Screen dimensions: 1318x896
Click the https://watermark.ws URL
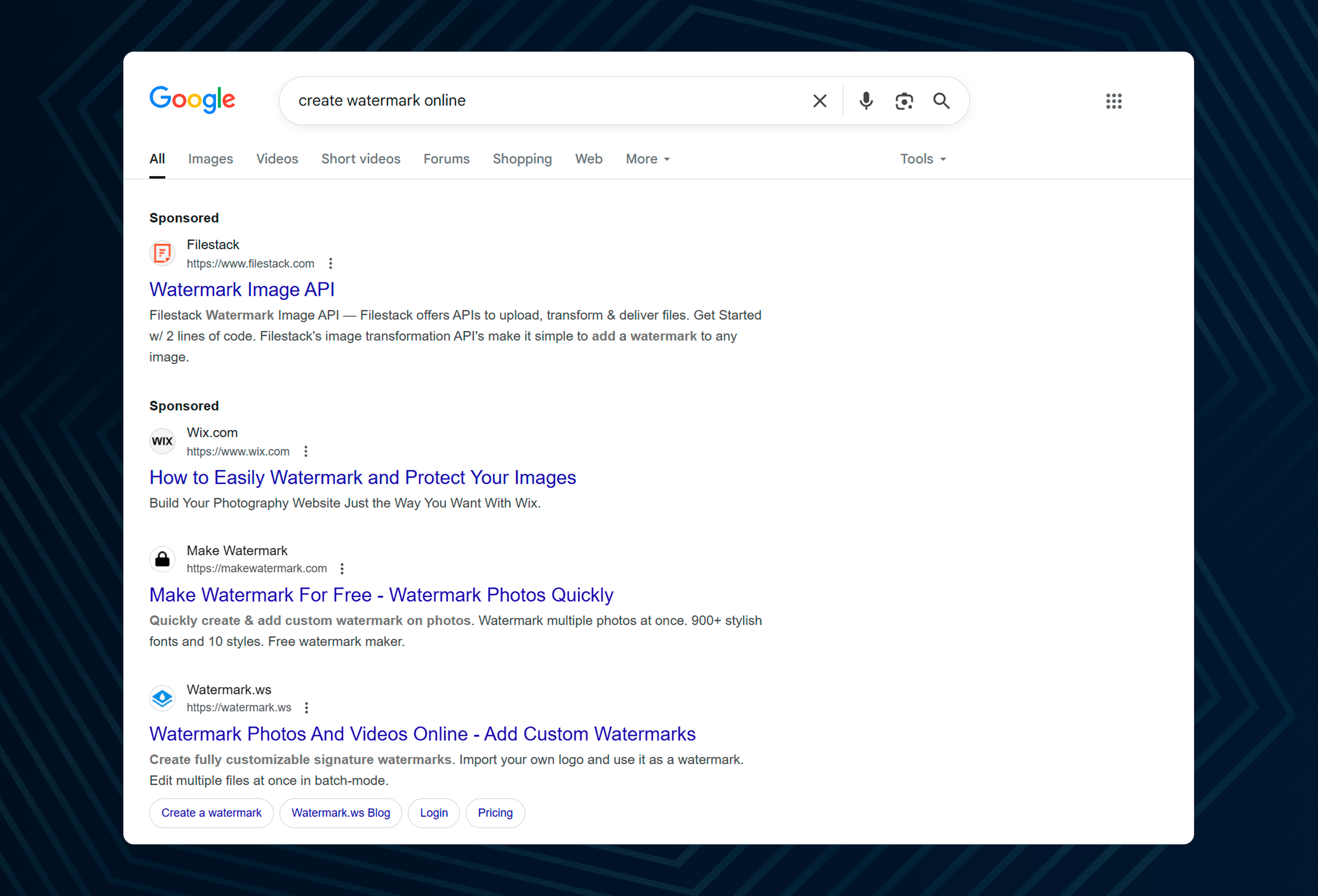point(239,707)
